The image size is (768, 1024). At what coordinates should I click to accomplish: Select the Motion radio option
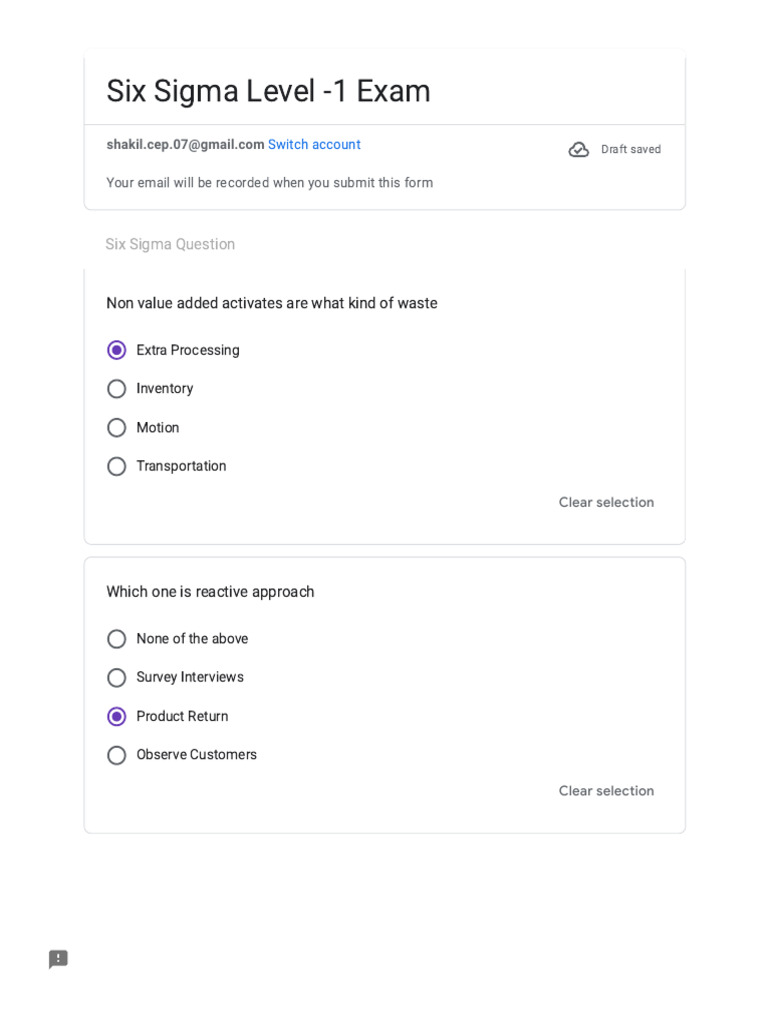(117, 428)
